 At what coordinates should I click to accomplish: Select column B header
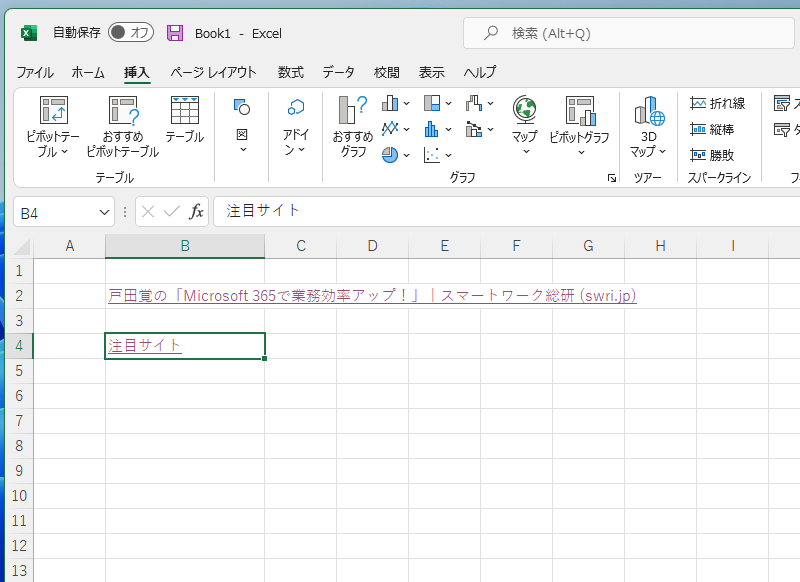[185, 246]
